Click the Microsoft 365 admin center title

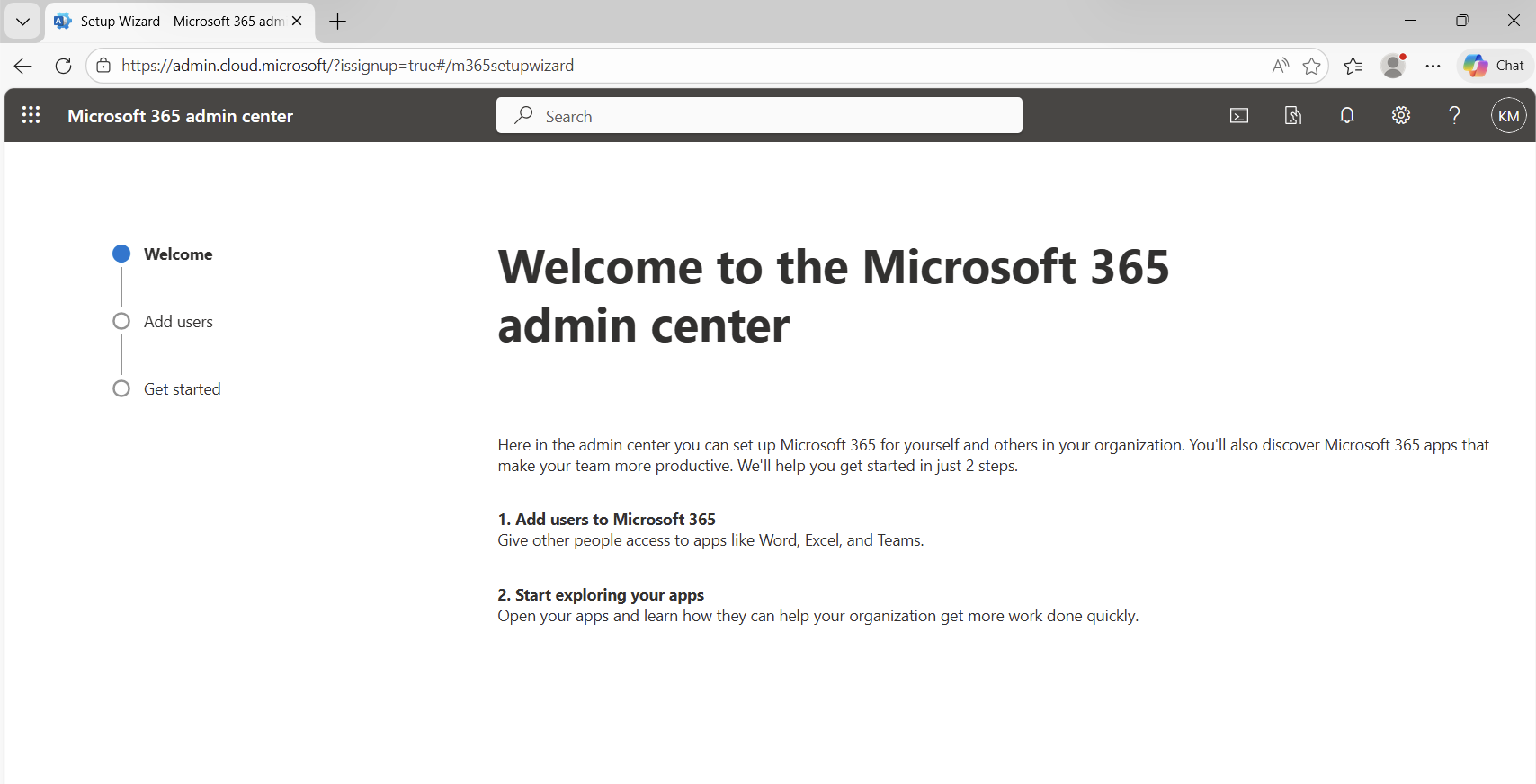pyautogui.click(x=180, y=116)
